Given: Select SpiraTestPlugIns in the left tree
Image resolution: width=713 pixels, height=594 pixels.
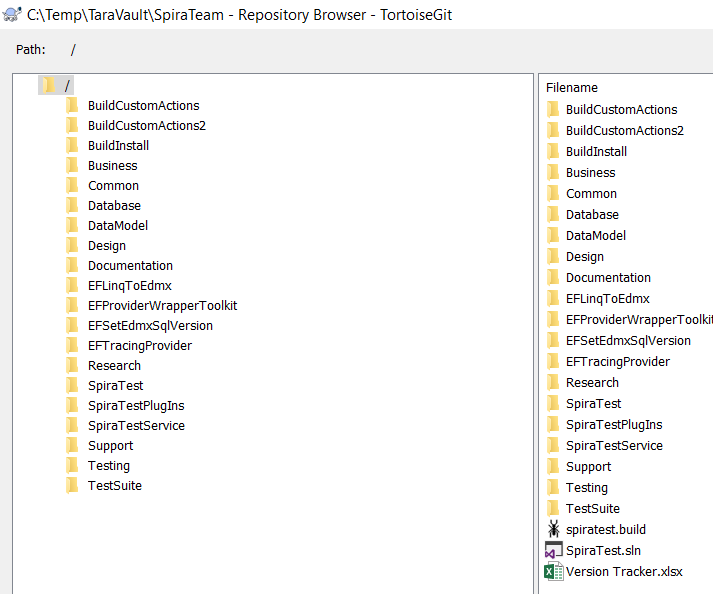Looking at the screenshot, I should (x=136, y=406).
